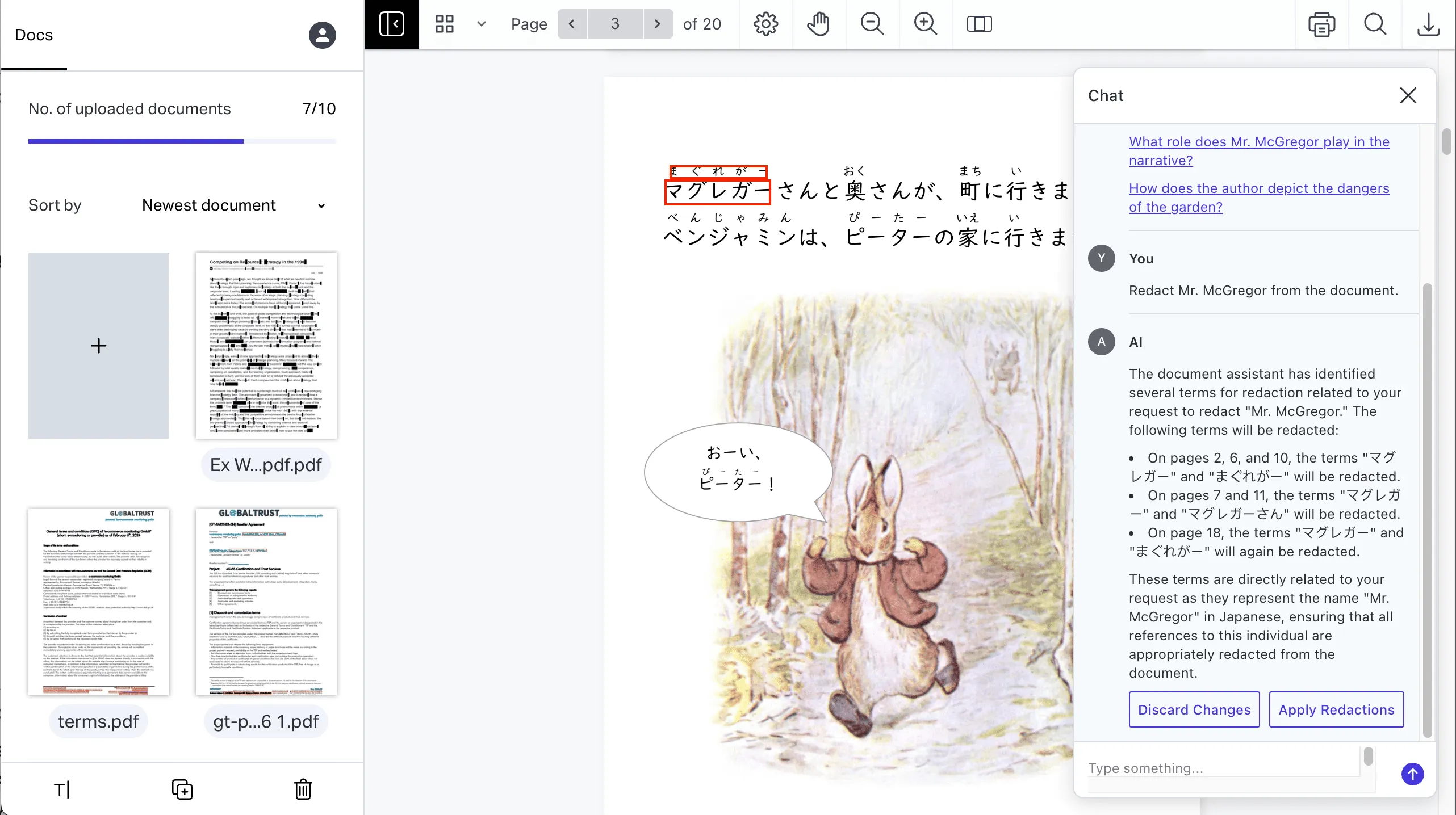Zoom in on the document

[924, 24]
